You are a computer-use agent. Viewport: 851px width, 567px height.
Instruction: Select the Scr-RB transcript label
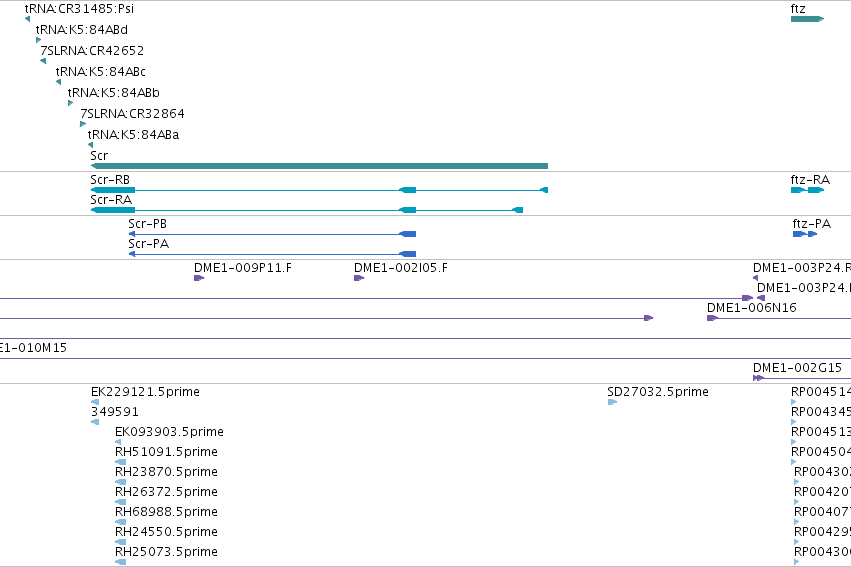(x=110, y=180)
